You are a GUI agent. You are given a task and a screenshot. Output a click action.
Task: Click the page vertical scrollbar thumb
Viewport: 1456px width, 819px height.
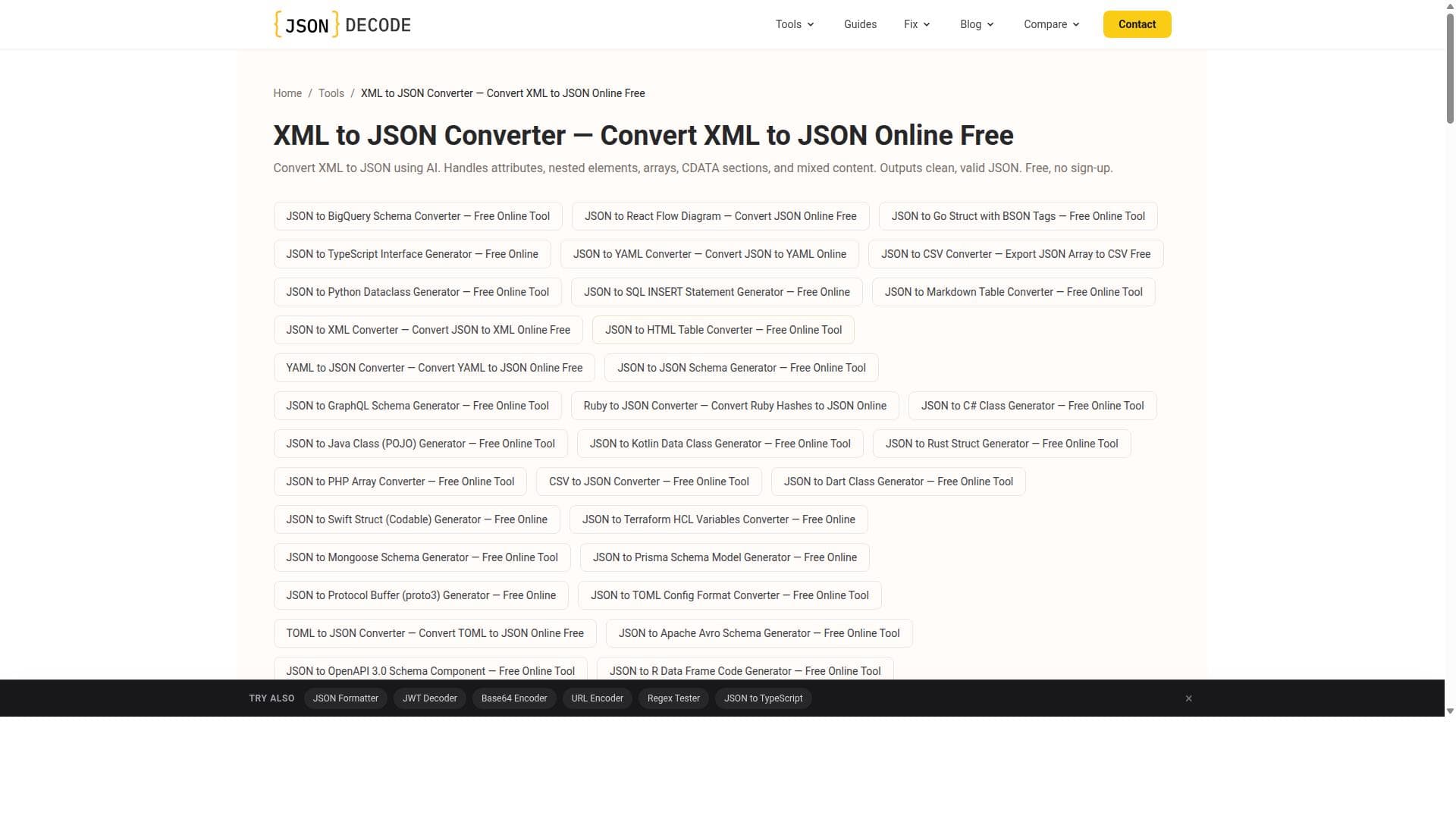pyautogui.click(x=1450, y=68)
